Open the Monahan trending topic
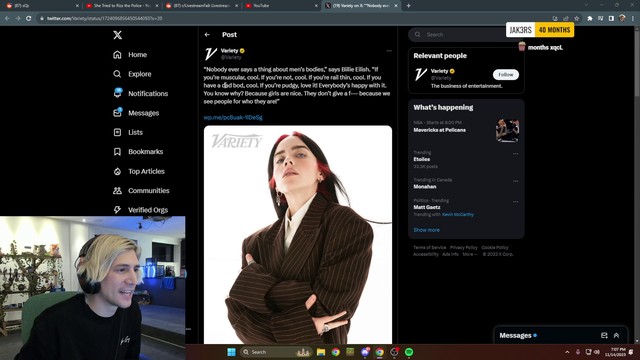This screenshot has width=640, height=360. click(x=425, y=187)
